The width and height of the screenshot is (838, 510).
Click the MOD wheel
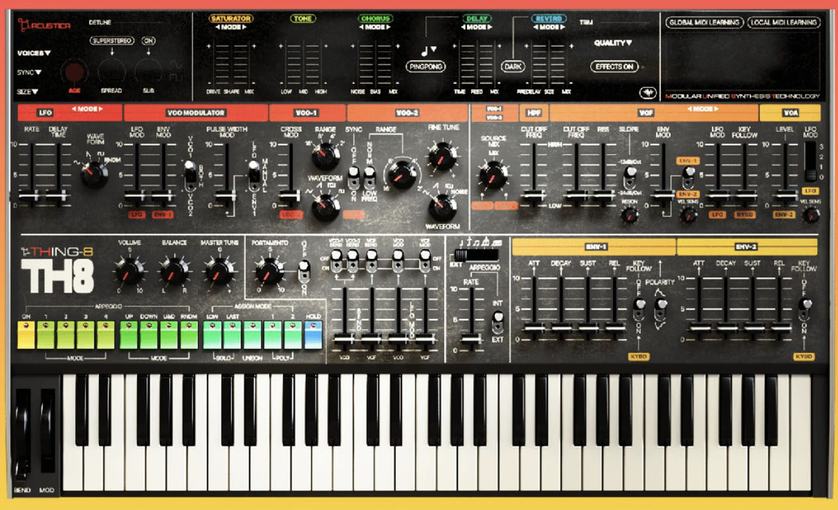(x=47, y=431)
